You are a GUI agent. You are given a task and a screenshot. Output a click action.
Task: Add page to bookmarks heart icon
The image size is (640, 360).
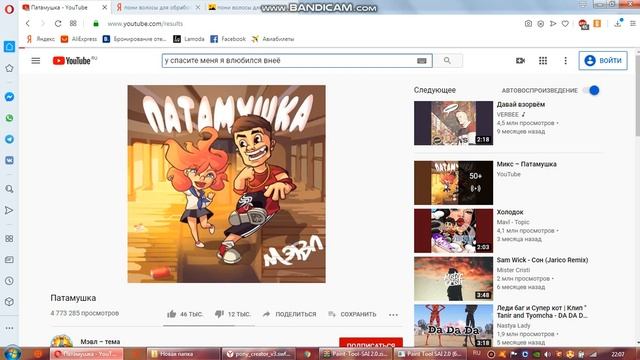coord(565,24)
